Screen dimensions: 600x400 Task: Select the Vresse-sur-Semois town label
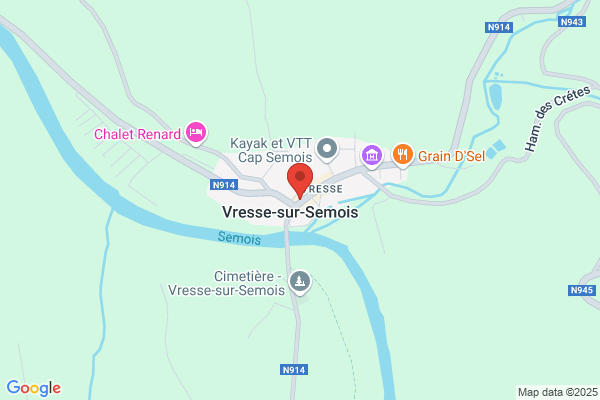point(290,212)
